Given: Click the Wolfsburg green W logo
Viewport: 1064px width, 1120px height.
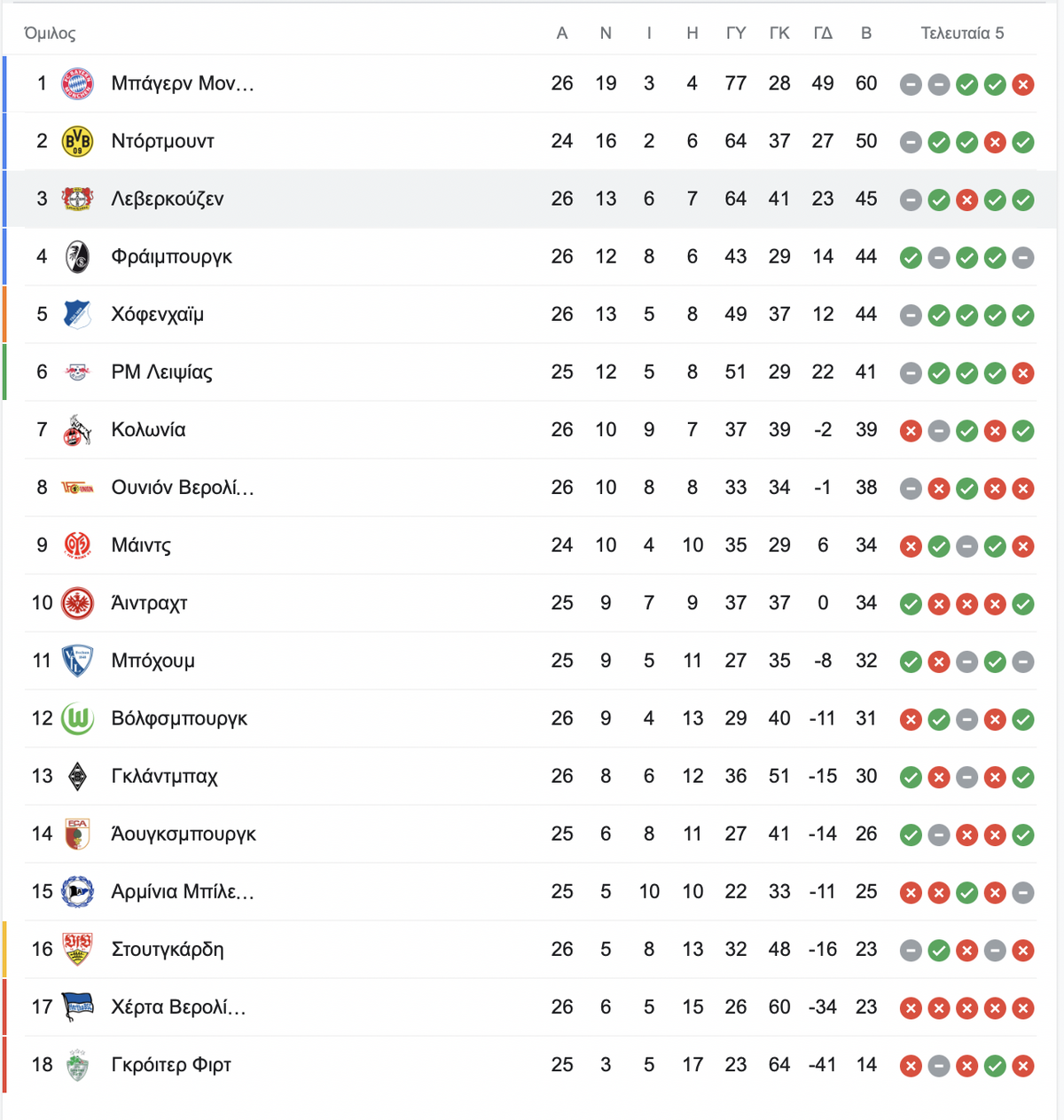Looking at the screenshot, I should click(77, 718).
